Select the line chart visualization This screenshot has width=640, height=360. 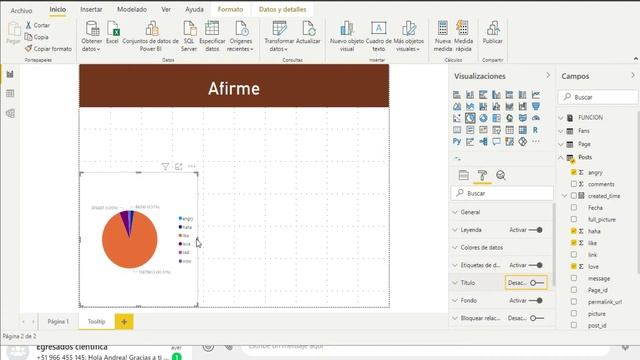tap(536, 95)
